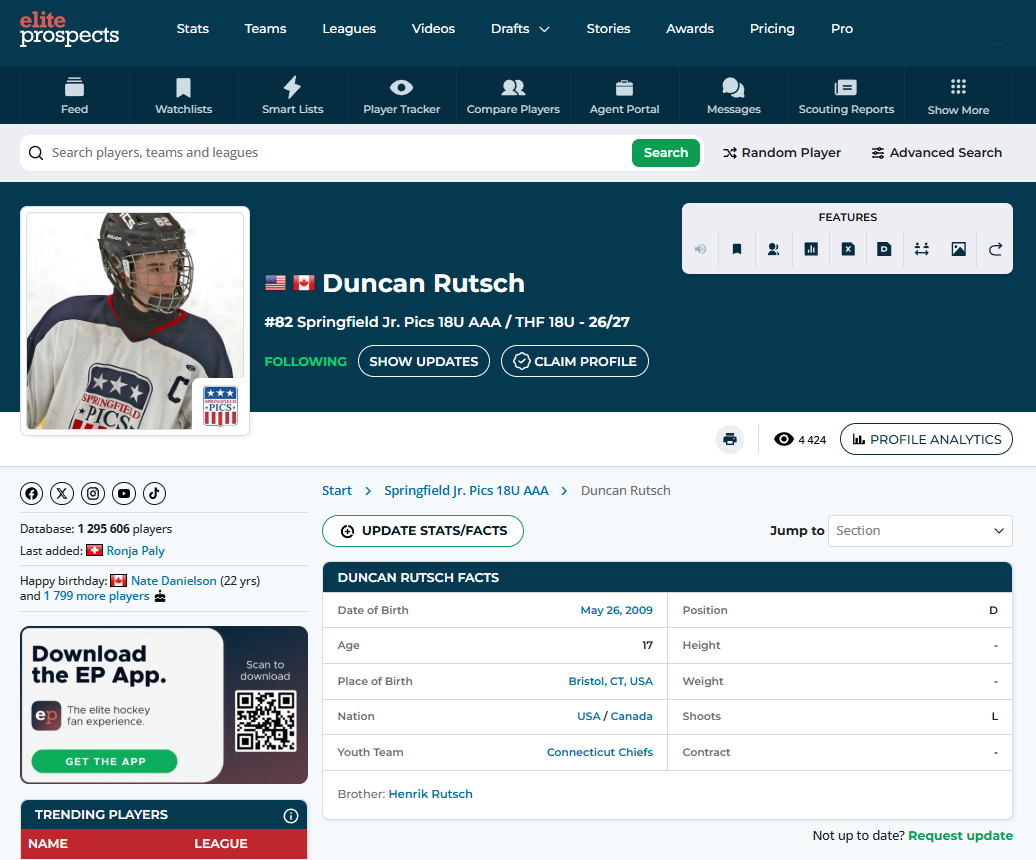Open Ronja Paly player link
The height and width of the screenshot is (860, 1036).
coord(135,550)
